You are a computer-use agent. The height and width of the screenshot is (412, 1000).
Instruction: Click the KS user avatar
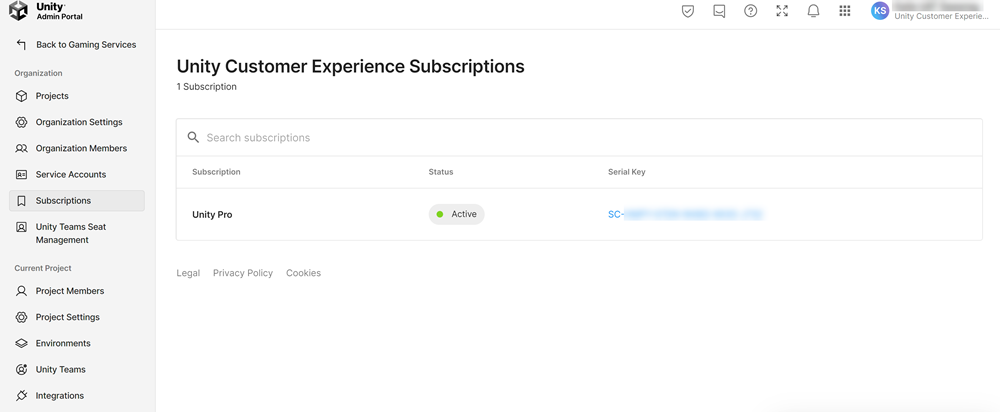pyautogui.click(x=880, y=11)
